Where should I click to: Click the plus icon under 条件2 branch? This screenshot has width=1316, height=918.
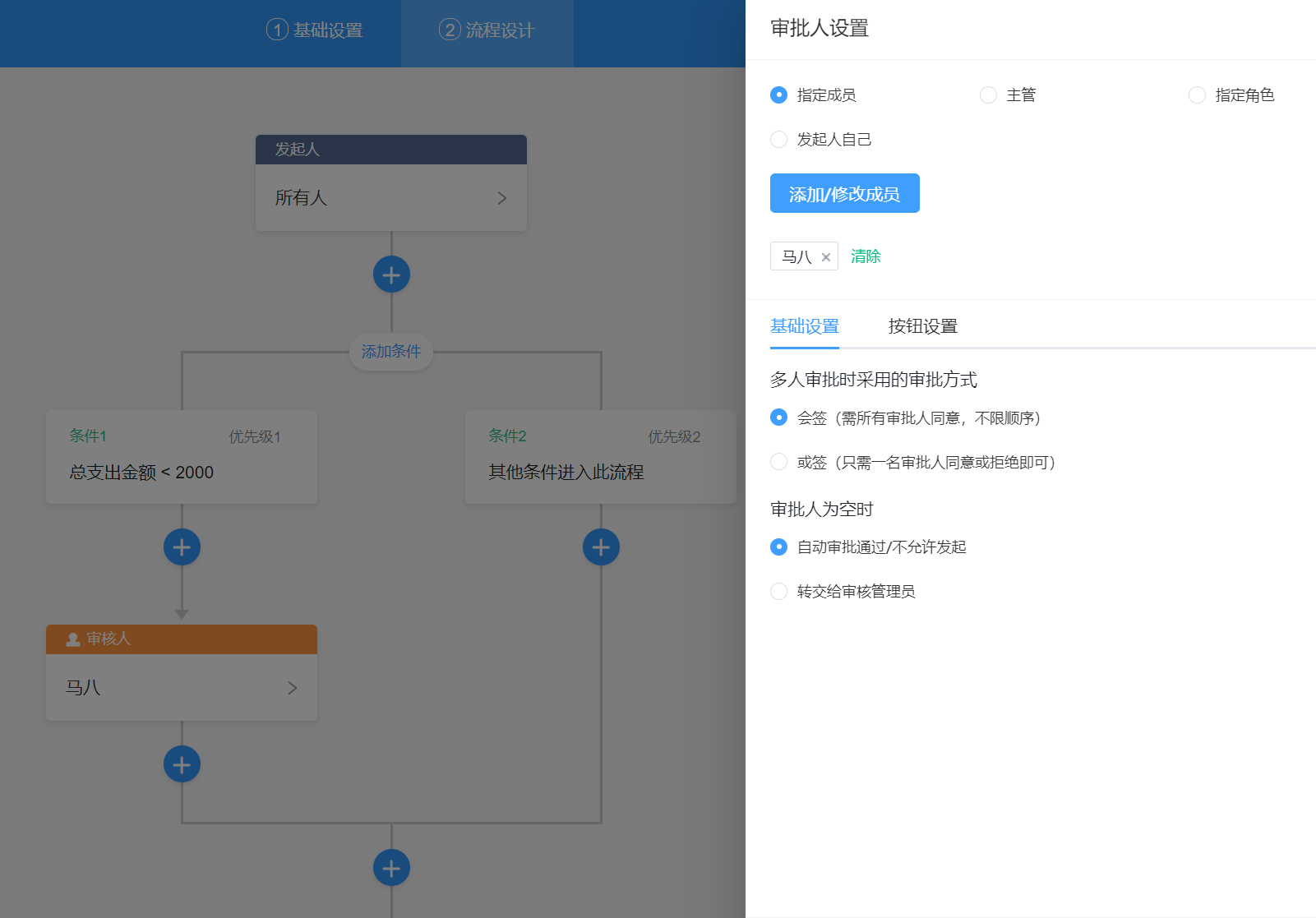pyautogui.click(x=601, y=547)
